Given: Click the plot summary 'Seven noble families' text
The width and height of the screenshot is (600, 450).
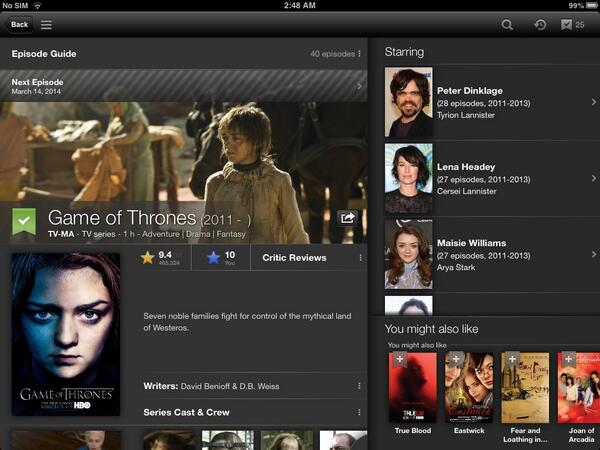Looking at the screenshot, I should 247,322.
